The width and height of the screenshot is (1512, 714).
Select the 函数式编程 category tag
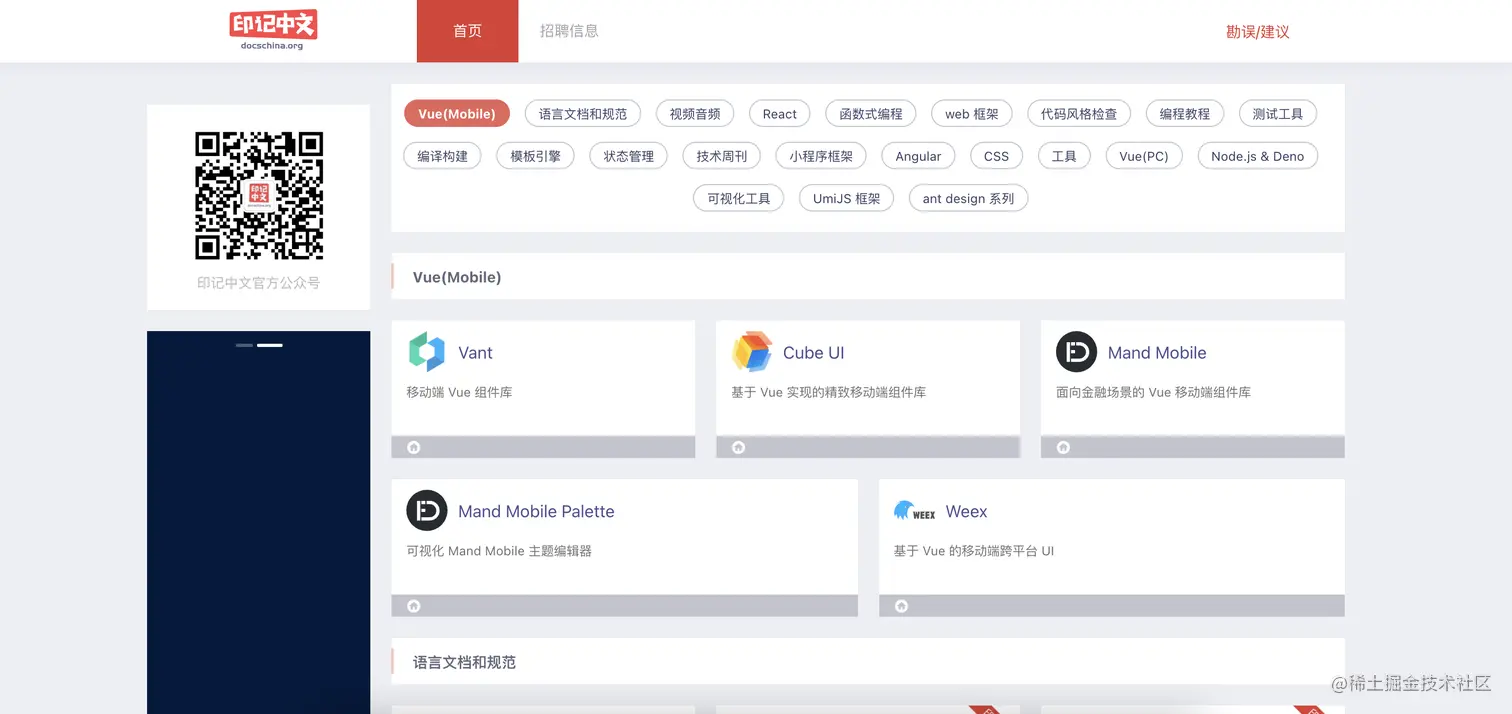(871, 114)
